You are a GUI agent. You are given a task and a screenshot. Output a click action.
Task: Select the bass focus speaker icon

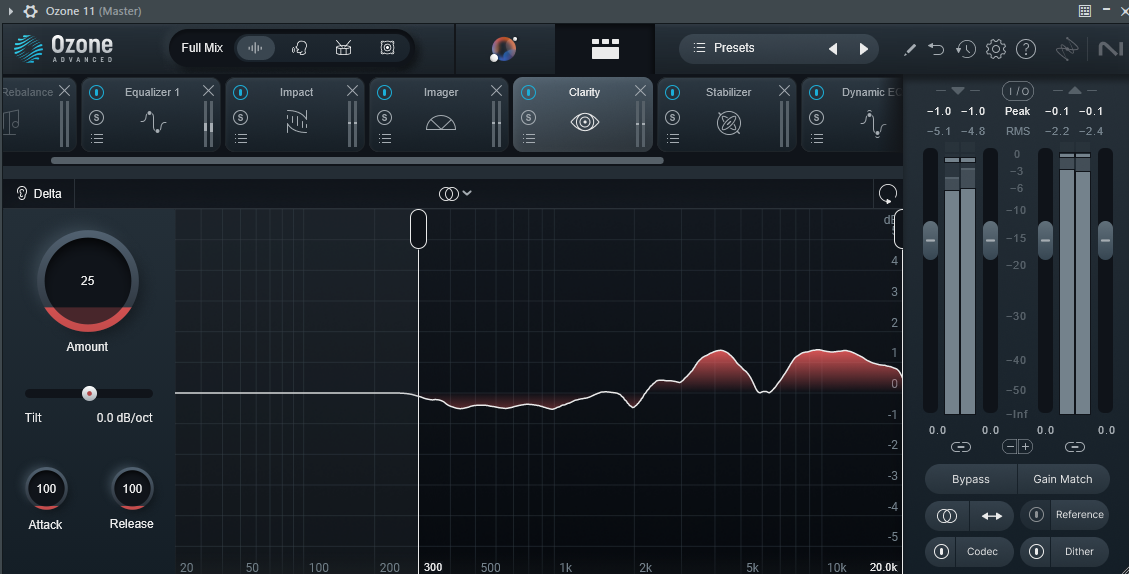click(x=387, y=48)
